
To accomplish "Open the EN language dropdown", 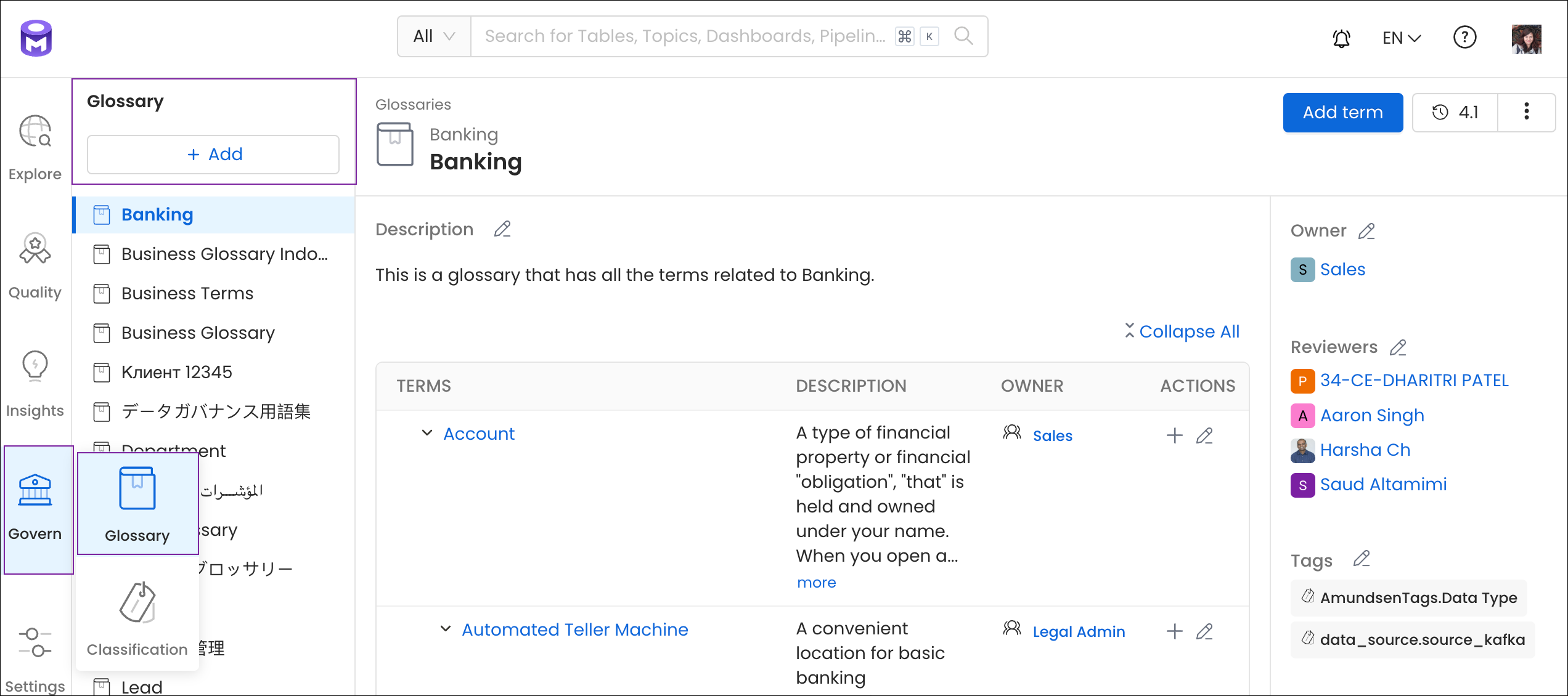I will point(1401,38).
